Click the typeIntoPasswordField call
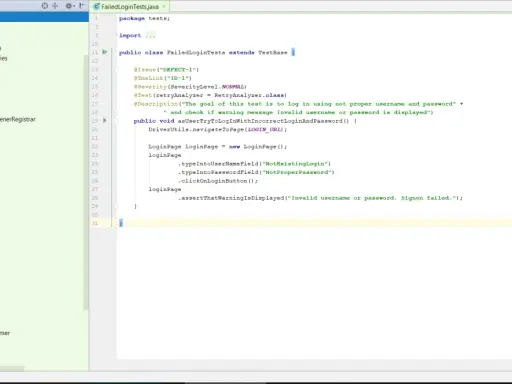This screenshot has width=512, height=384. [256, 172]
